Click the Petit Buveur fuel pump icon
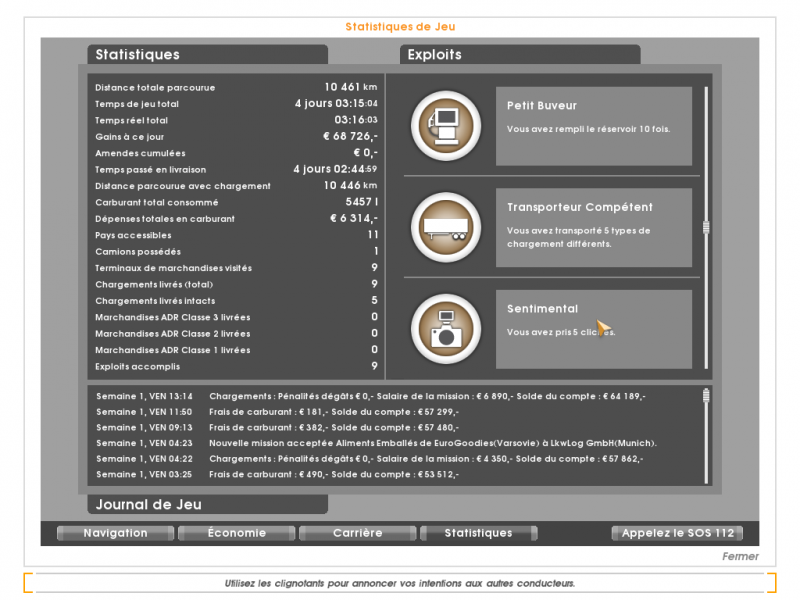This screenshot has width=800, height=600. tap(446, 126)
